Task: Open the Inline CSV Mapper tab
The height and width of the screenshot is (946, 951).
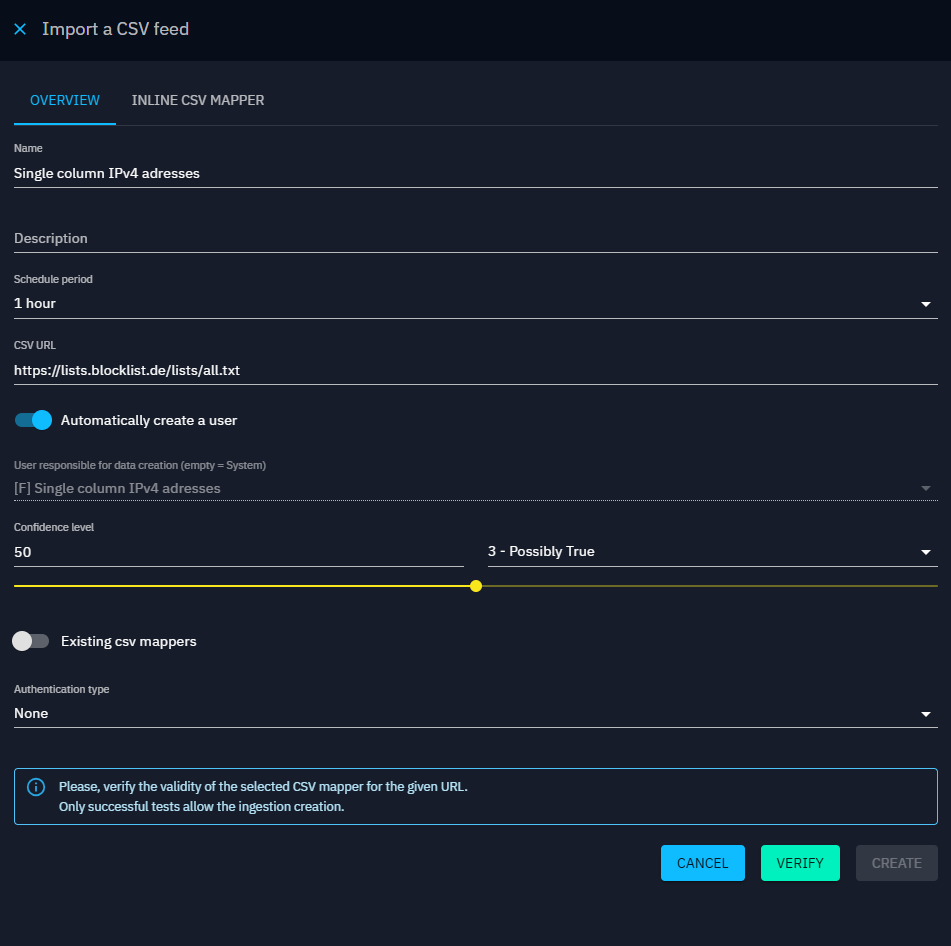Action: point(198,100)
